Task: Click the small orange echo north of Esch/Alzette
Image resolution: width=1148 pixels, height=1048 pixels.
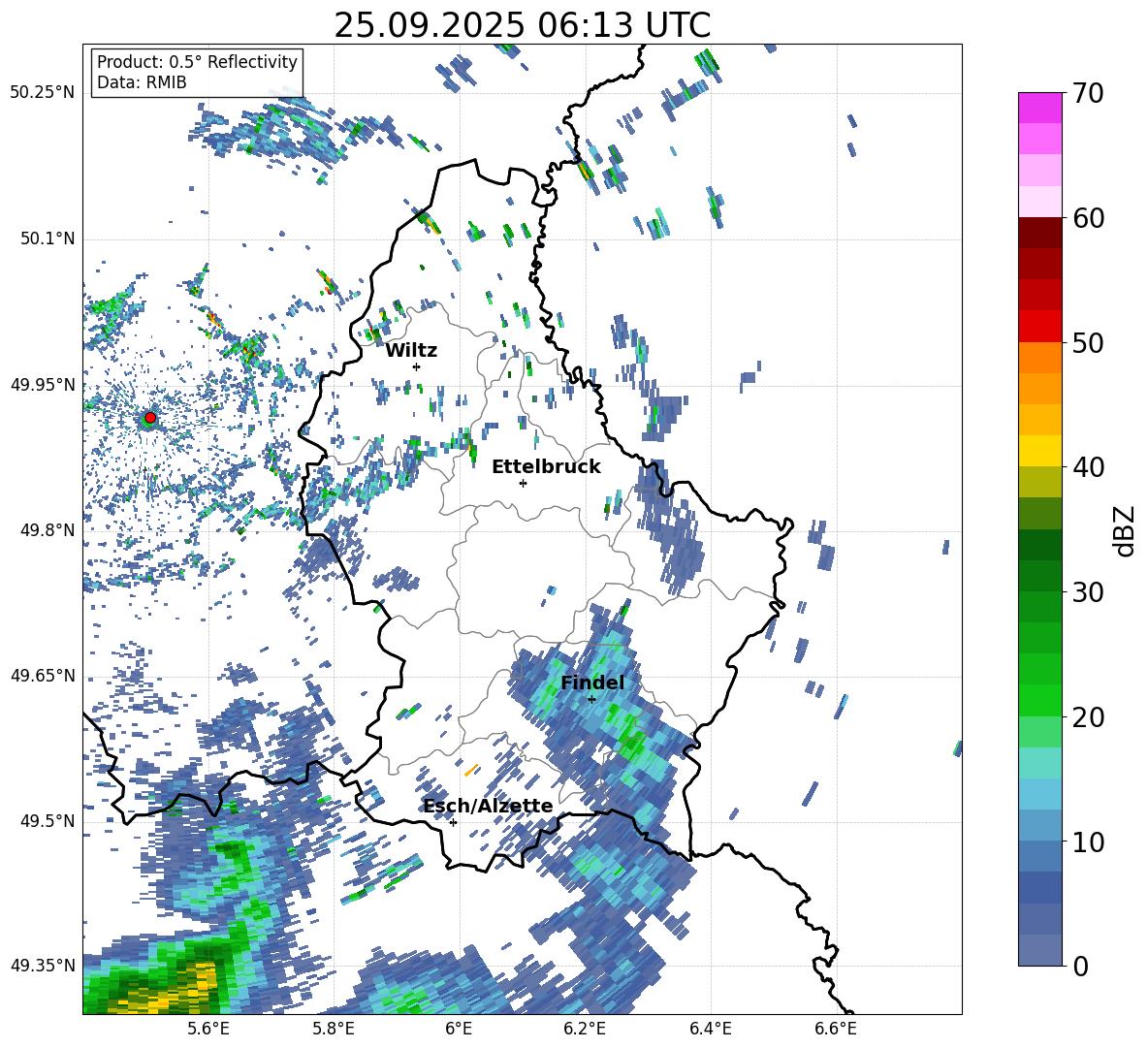Action: tap(471, 770)
